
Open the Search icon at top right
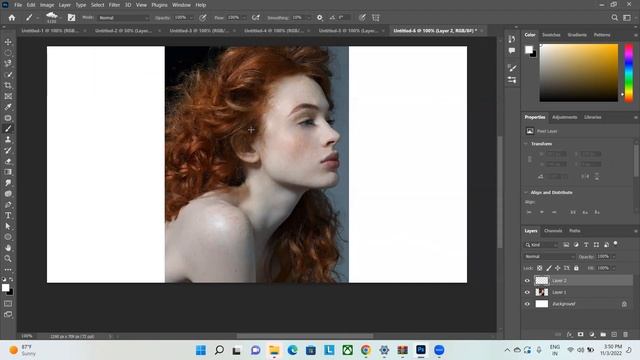click(x=614, y=18)
